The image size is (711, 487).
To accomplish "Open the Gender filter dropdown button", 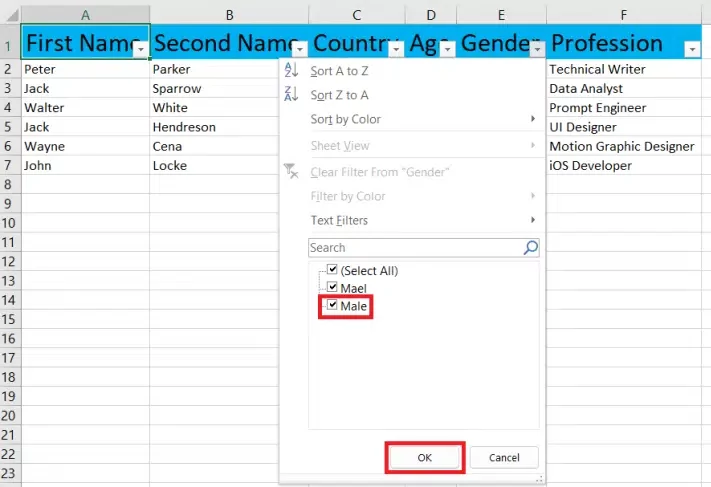I will (x=537, y=49).
